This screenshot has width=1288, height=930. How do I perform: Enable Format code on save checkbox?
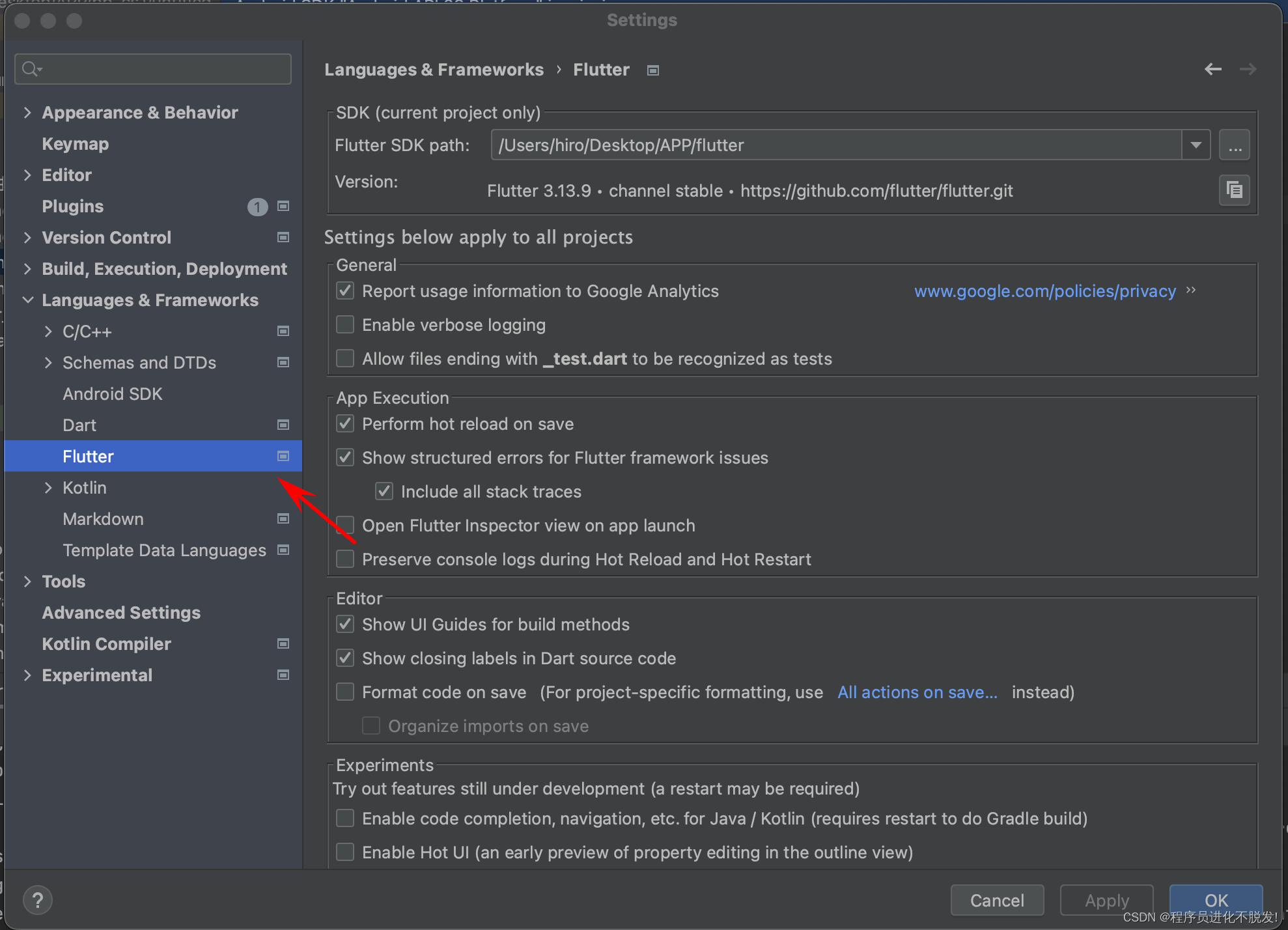tap(345, 692)
